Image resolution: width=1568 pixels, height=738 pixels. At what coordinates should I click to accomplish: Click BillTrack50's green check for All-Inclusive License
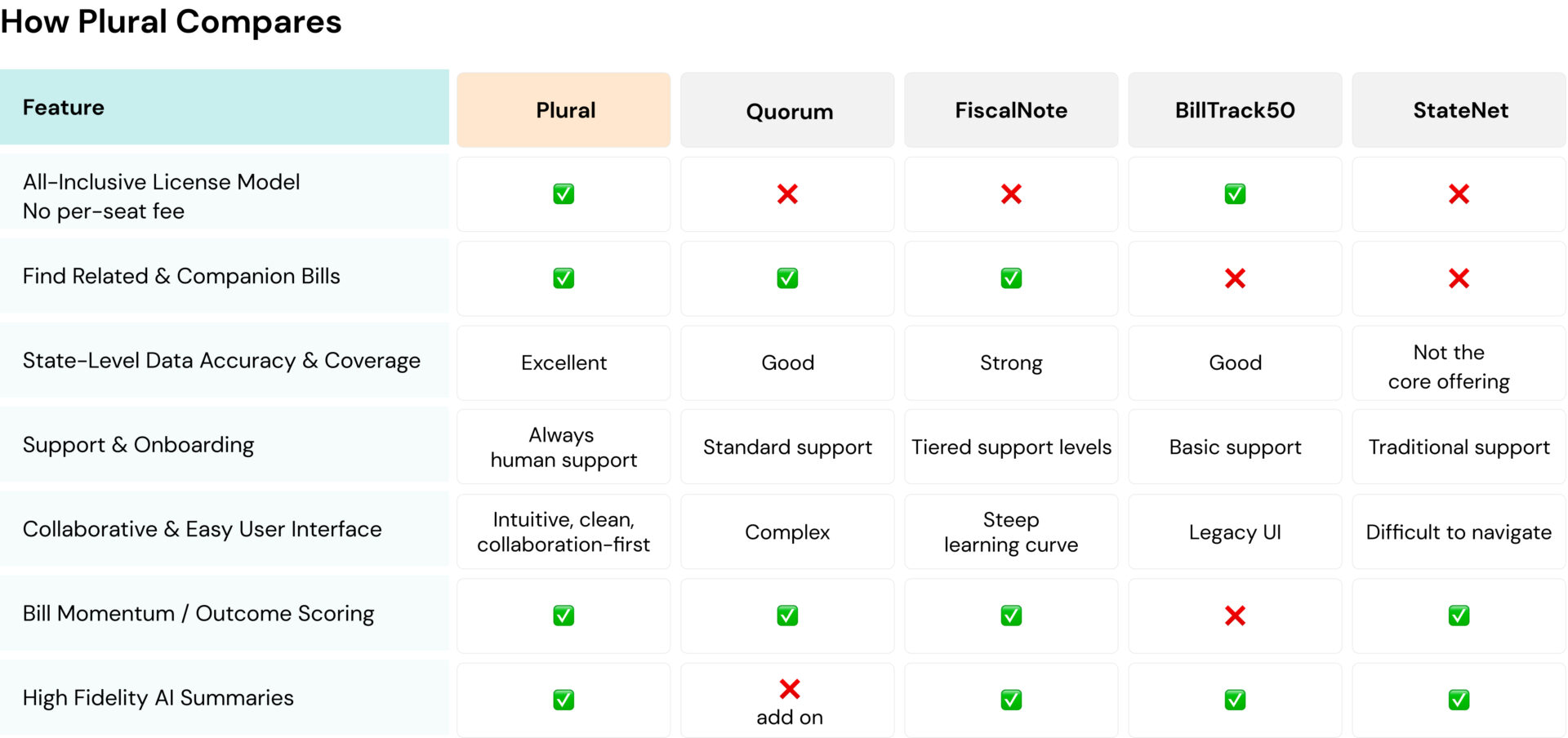tap(1235, 194)
